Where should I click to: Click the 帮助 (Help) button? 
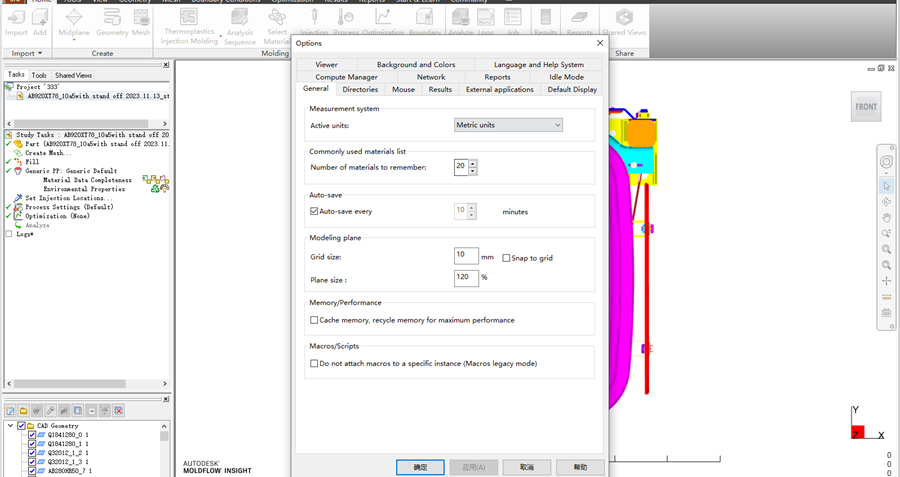click(x=580, y=467)
